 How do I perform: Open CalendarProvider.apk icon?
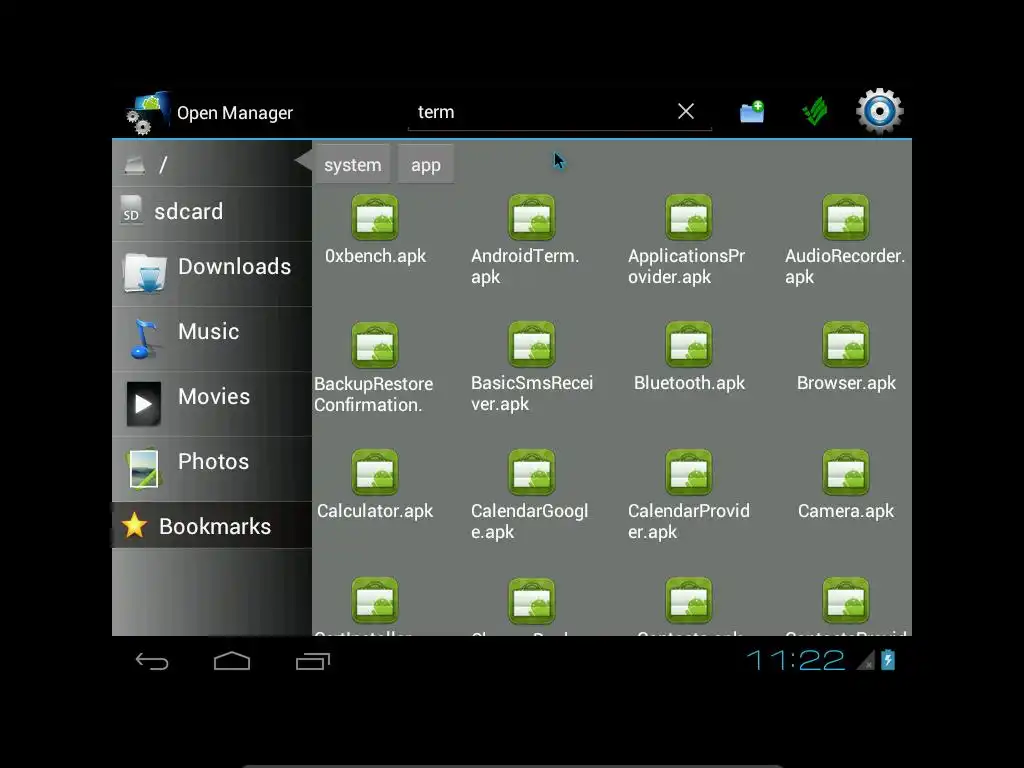point(688,473)
